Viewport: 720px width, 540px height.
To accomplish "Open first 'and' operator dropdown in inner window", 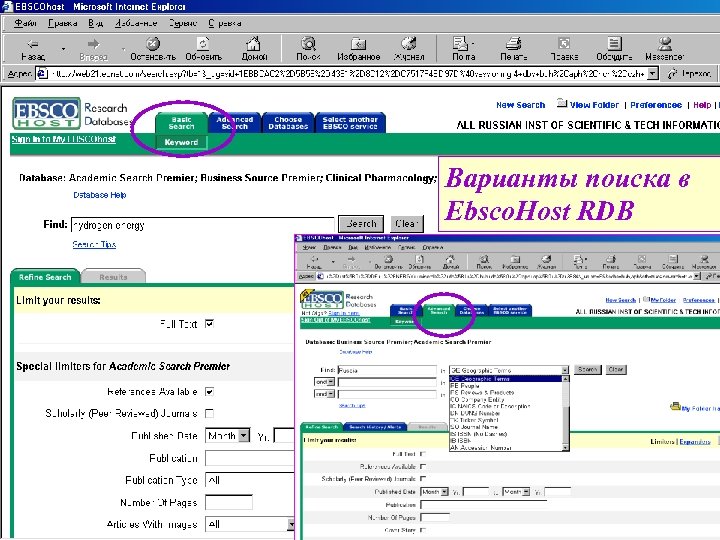I will pyautogui.click(x=331, y=382).
